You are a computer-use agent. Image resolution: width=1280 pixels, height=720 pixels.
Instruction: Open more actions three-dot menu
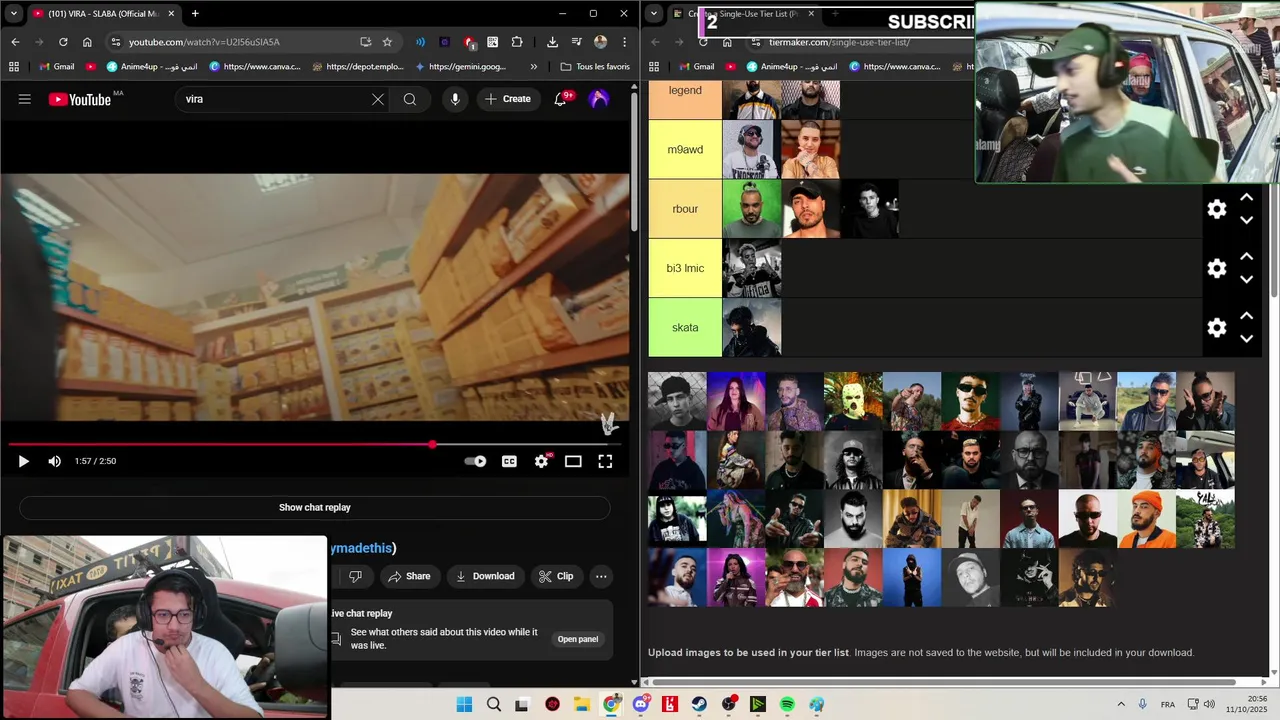coord(601,576)
